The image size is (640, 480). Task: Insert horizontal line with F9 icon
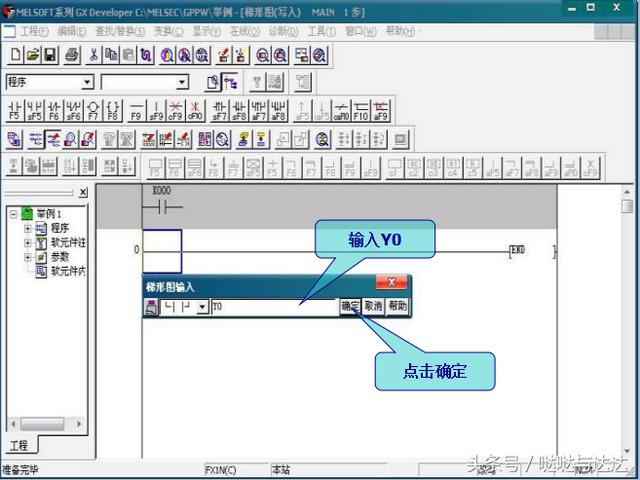(136, 111)
